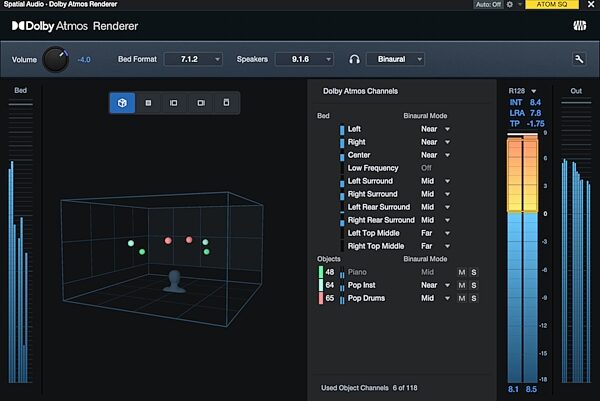Click the Pop Inst object color indicator

(x=321, y=285)
